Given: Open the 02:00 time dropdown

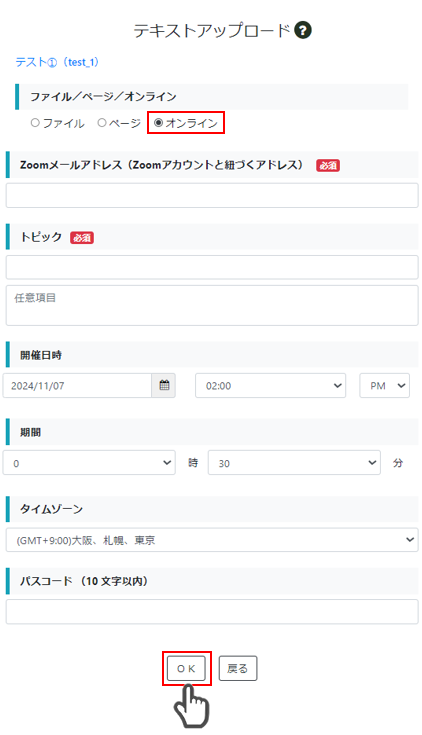Looking at the screenshot, I should 271,385.
